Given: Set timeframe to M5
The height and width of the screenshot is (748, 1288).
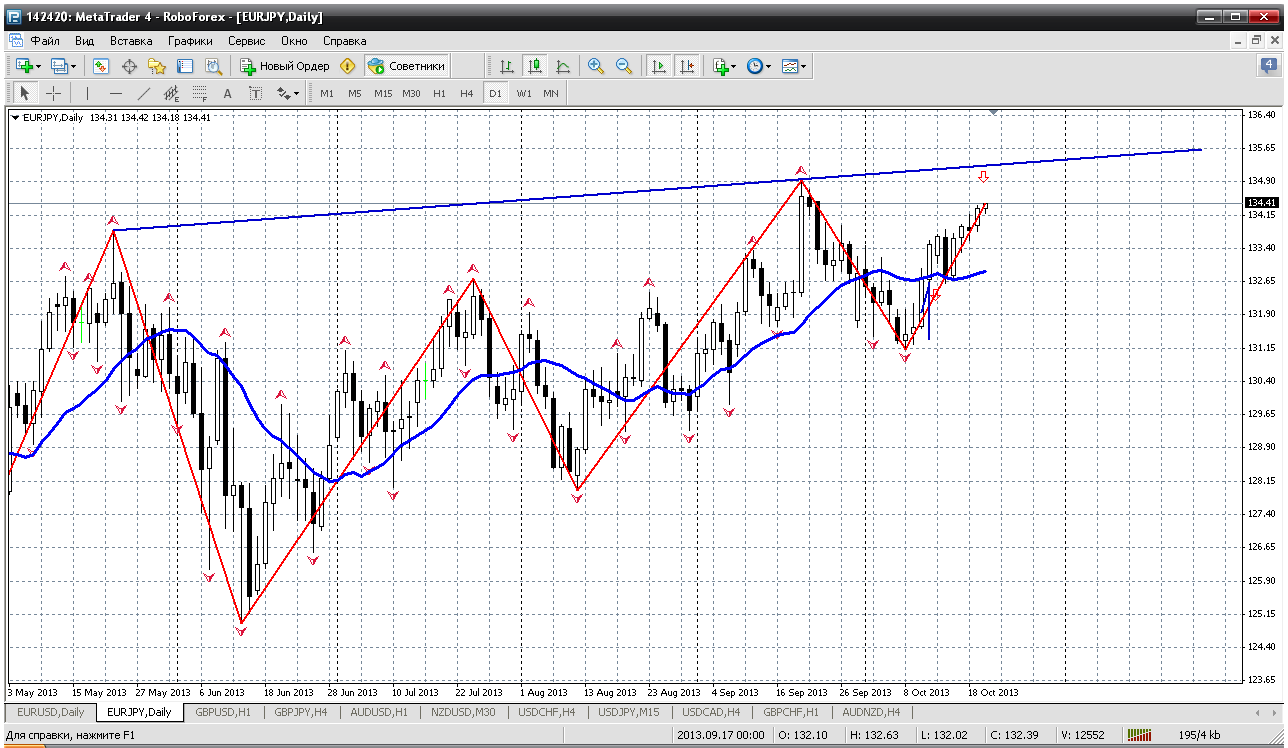Looking at the screenshot, I should pyautogui.click(x=355, y=93).
